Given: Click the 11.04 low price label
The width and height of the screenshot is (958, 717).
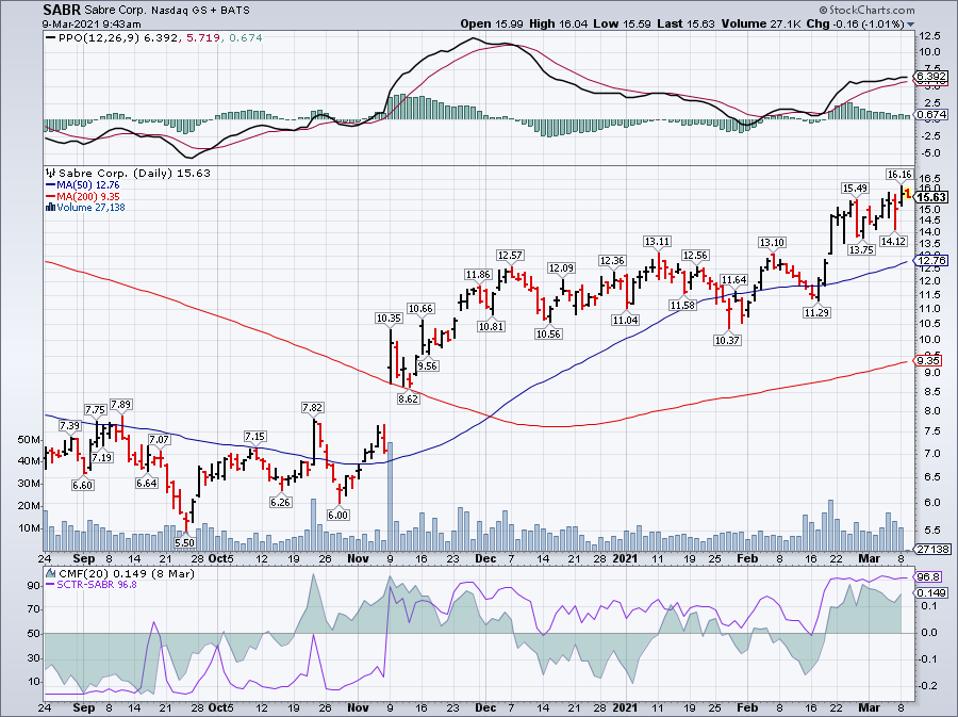Looking at the screenshot, I should tap(625, 320).
